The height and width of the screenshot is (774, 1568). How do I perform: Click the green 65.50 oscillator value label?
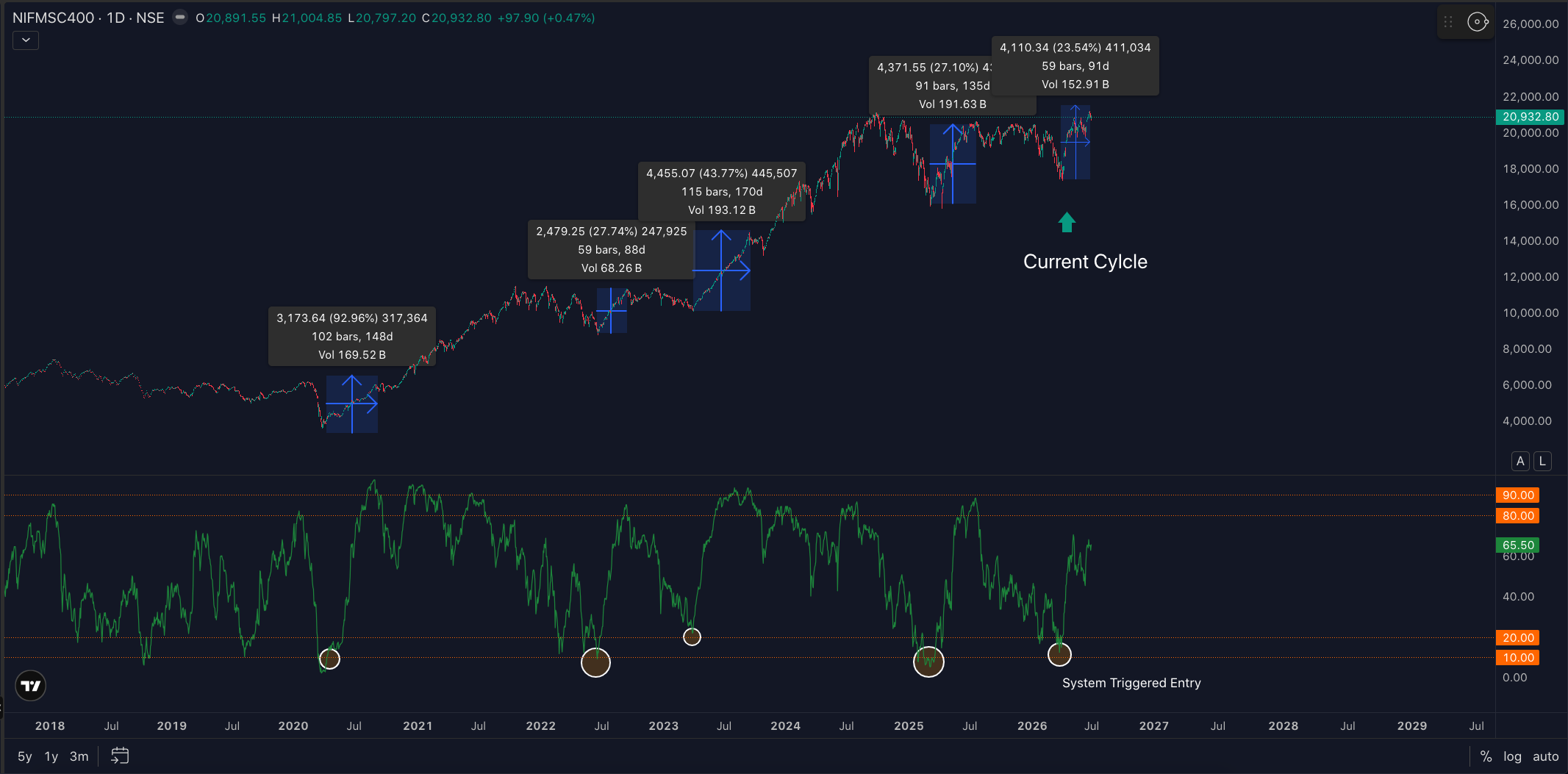1517,545
